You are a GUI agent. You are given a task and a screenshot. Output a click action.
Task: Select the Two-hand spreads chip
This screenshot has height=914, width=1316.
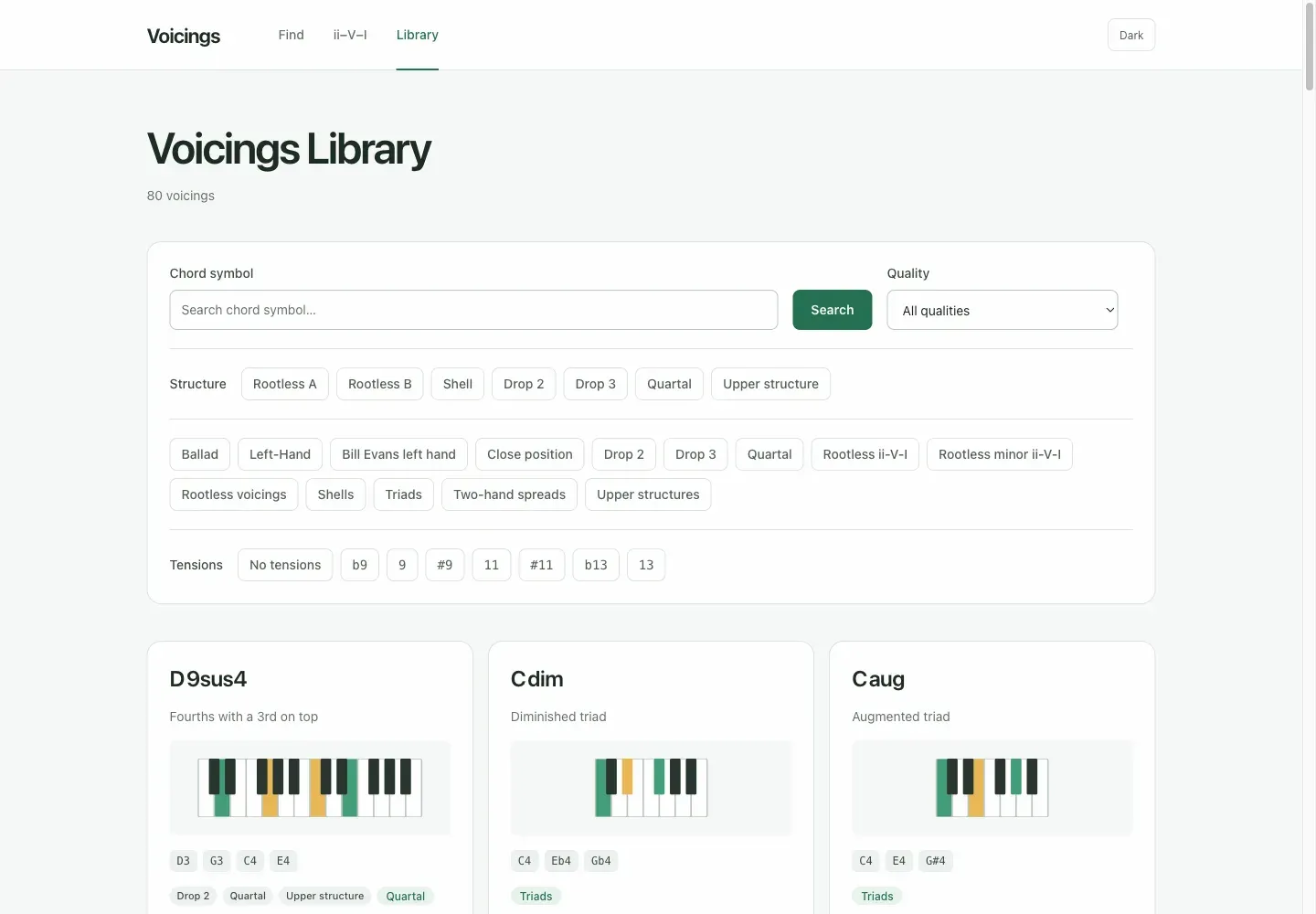510,494
